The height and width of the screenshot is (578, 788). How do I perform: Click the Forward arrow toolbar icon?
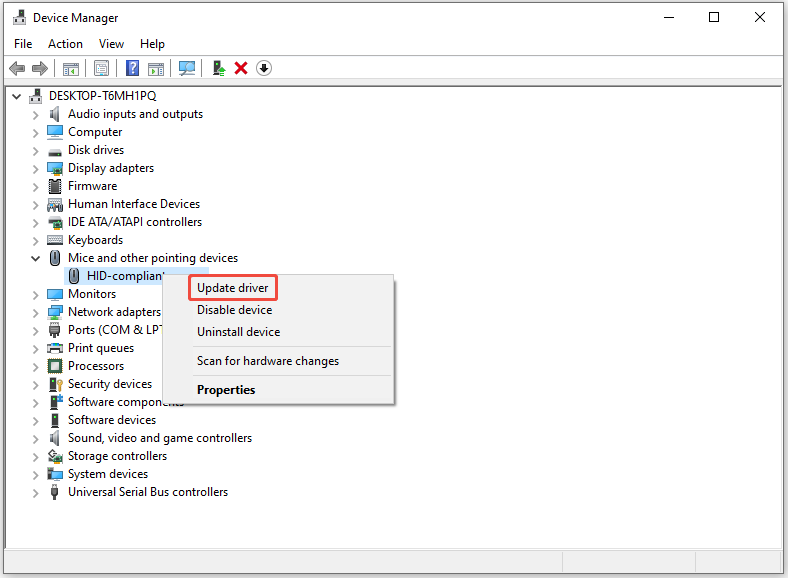[x=40, y=68]
